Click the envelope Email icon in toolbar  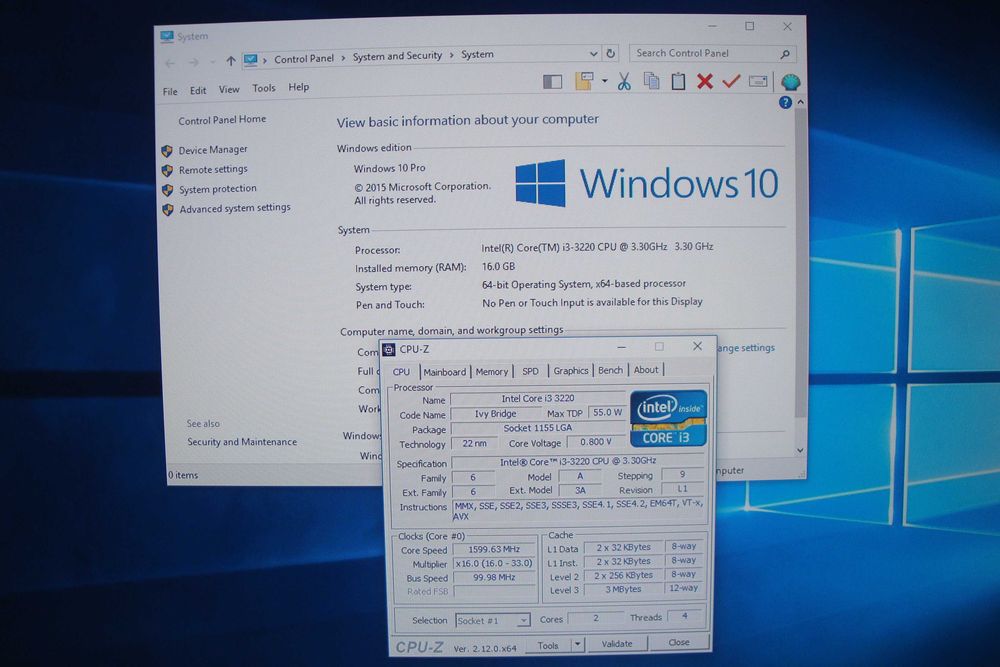[758, 81]
